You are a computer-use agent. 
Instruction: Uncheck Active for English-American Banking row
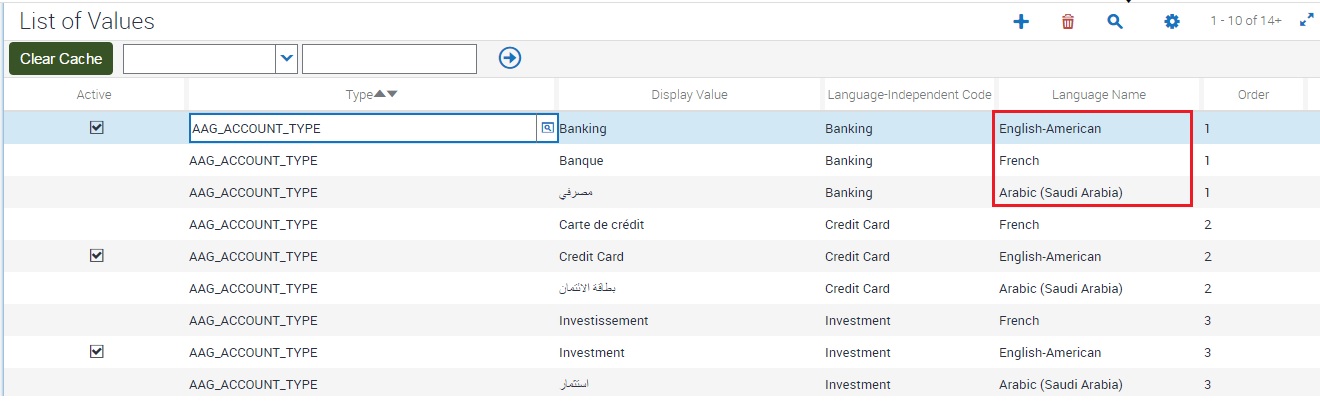[x=97, y=128]
